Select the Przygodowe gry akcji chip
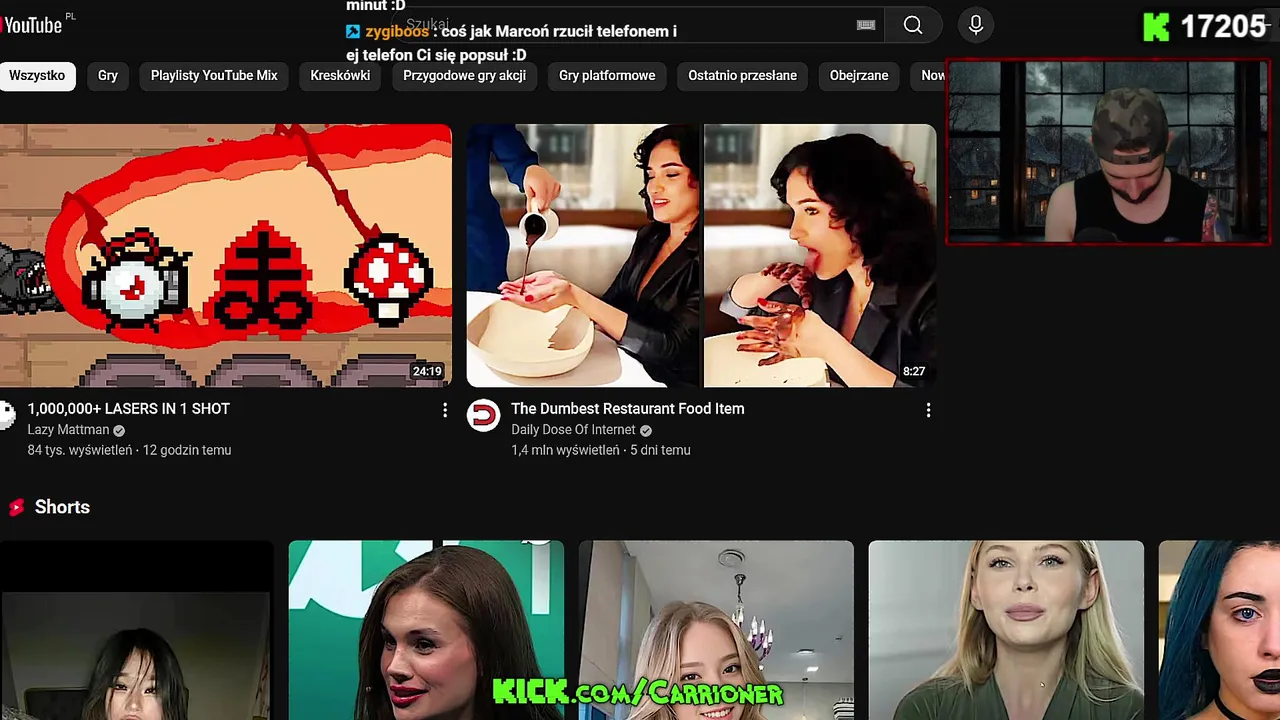 click(464, 76)
